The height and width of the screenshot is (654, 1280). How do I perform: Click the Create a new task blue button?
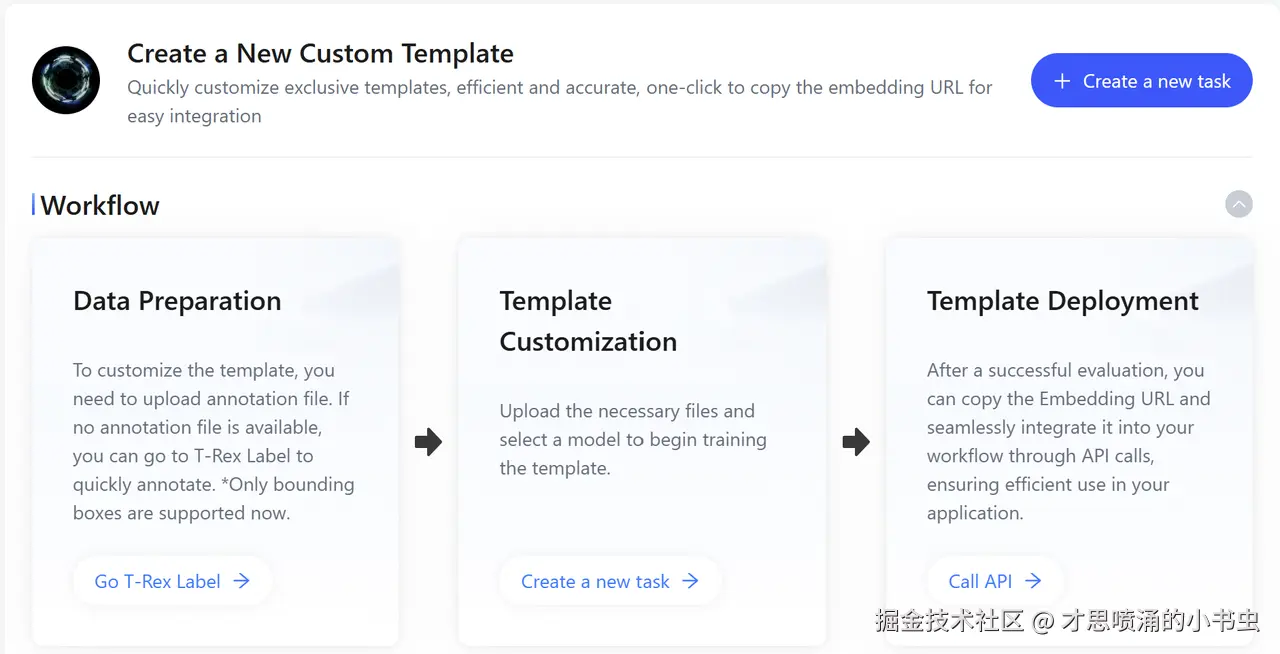(1141, 81)
